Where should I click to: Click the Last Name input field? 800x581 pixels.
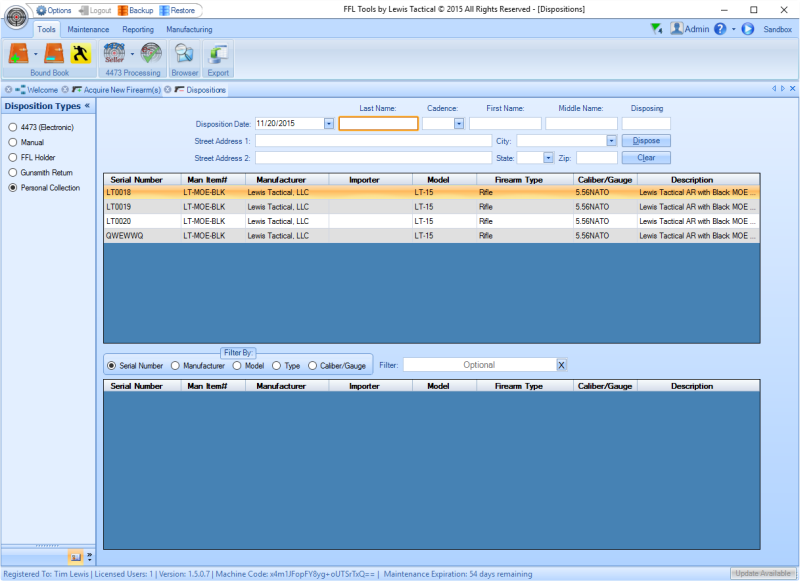[379, 123]
